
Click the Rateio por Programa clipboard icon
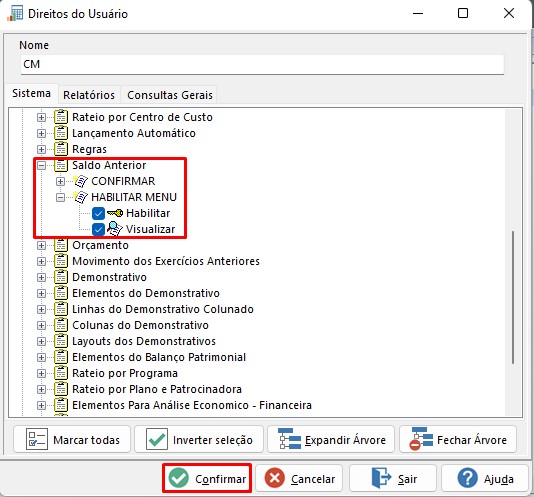coord(61,373)
